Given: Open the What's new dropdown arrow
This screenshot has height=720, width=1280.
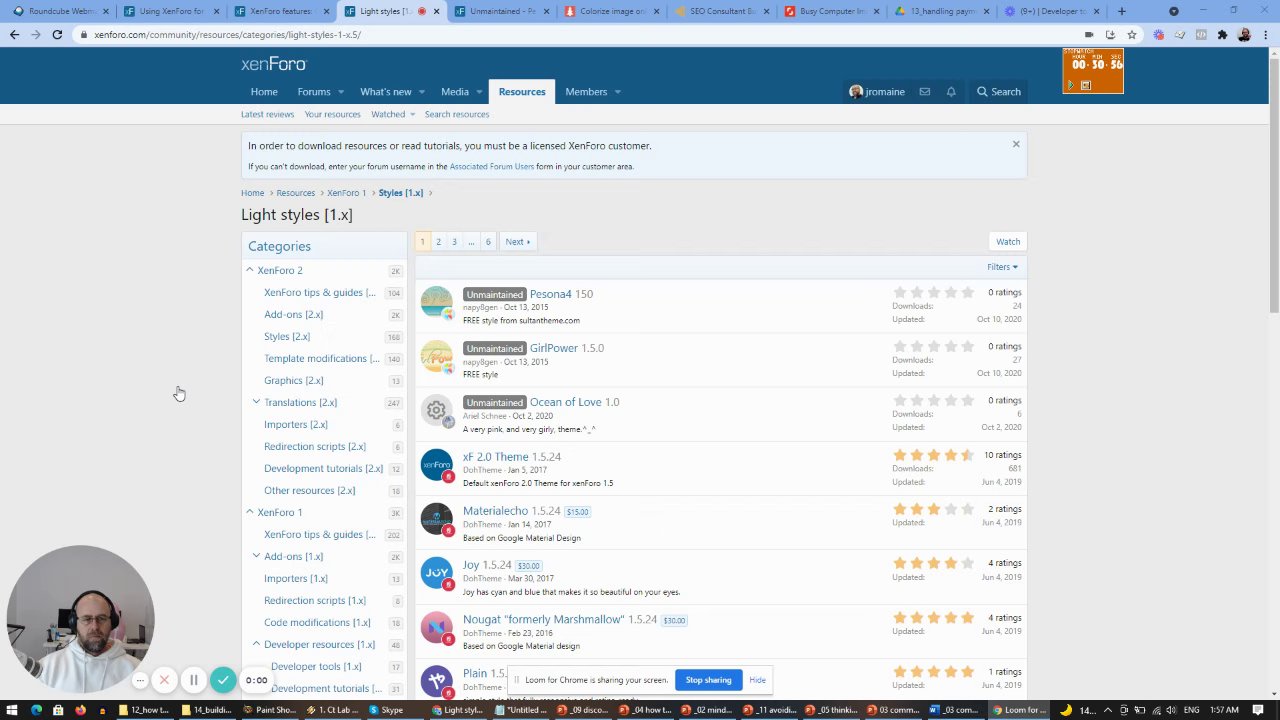Looking at the screenshot, I should click(x=421, y=92).
